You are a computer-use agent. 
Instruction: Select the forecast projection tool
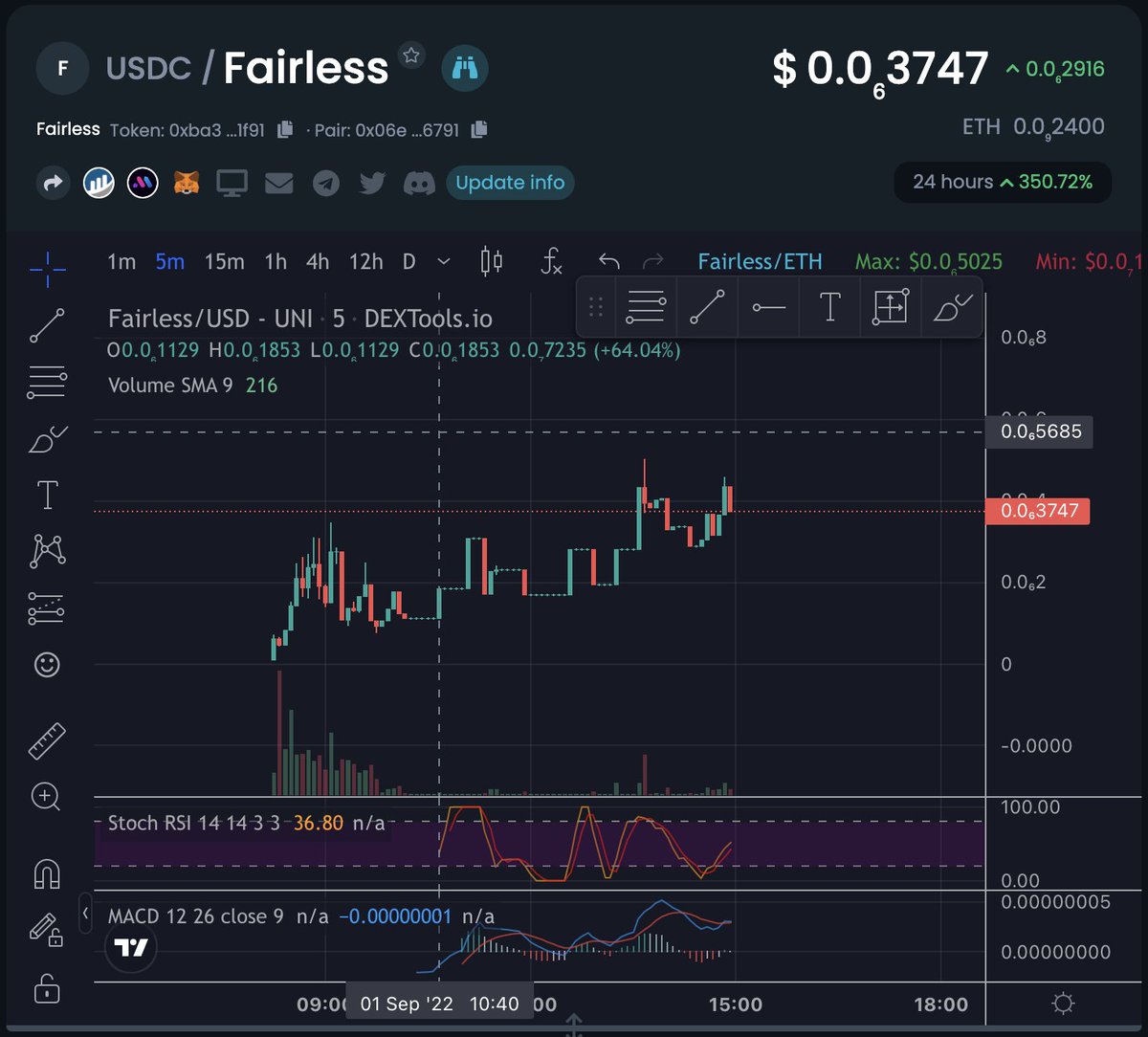coord(47,608)
